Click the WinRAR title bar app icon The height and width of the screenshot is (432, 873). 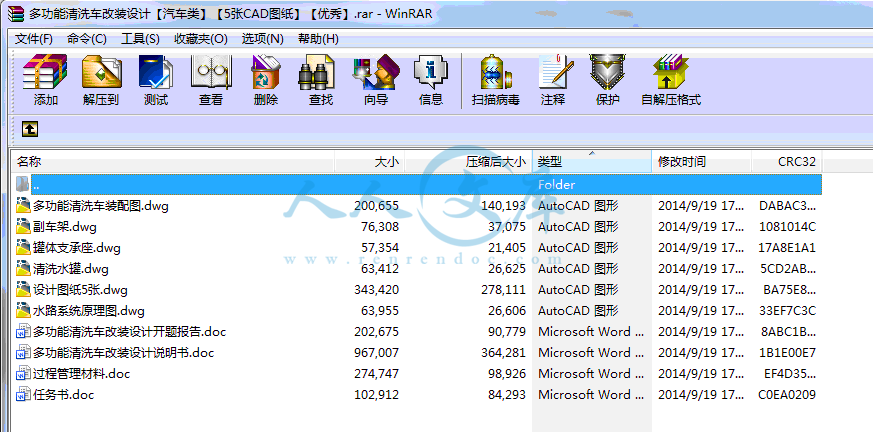pyautogui.click(x=16, y=13)
